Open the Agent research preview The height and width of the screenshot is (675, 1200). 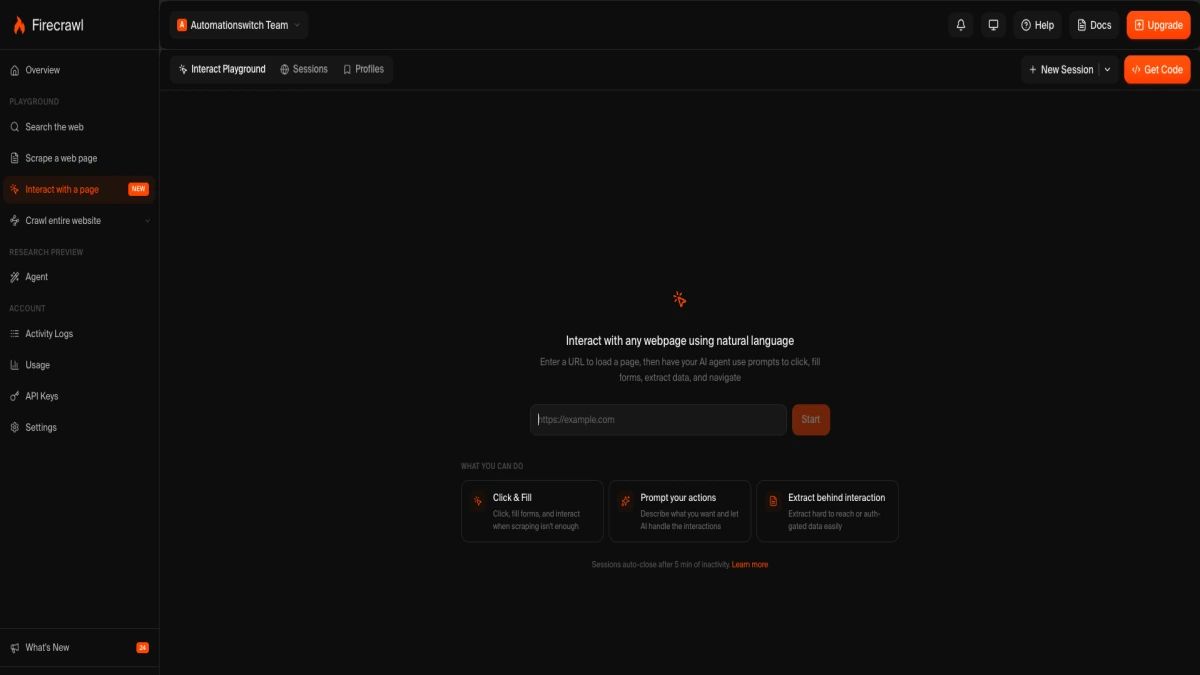38,276
